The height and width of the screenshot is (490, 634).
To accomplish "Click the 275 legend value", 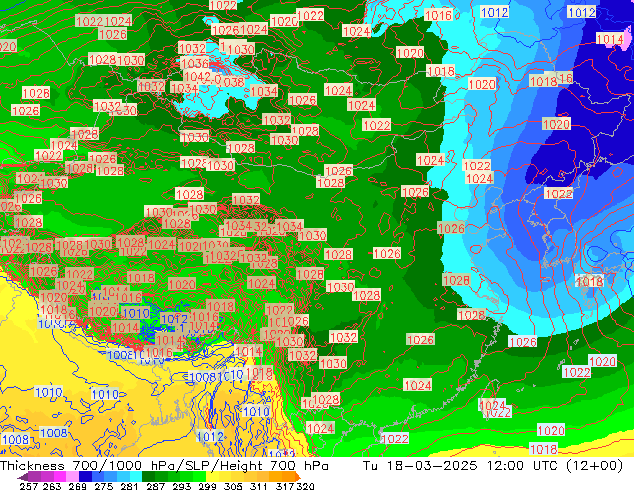I will click(x=104, y=486).
